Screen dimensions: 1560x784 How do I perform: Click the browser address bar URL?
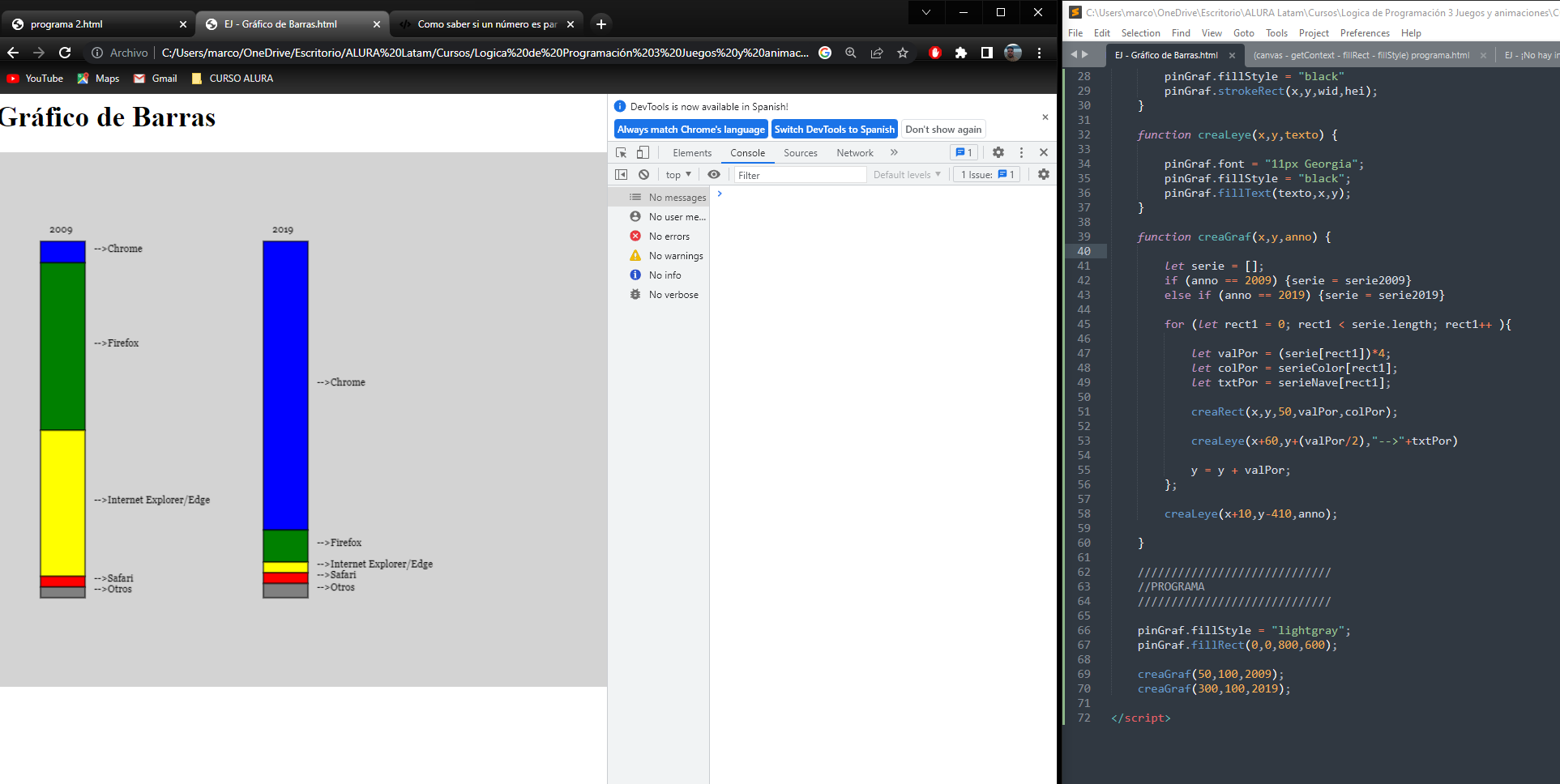pos(485,53)
